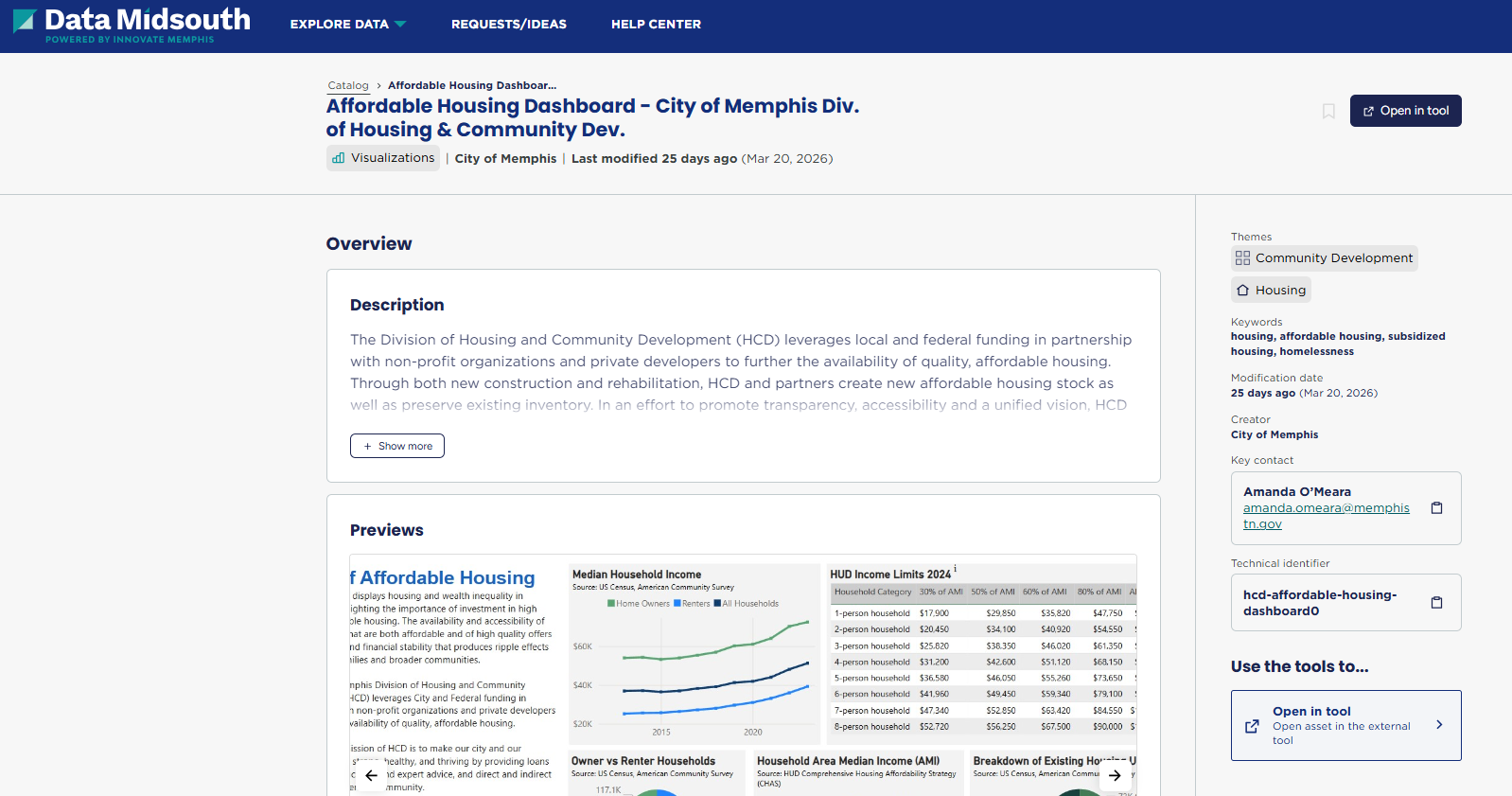Click the Data Midsouth logo
Viewport: 1512px width, 796px height.
[x=132, y=25]
